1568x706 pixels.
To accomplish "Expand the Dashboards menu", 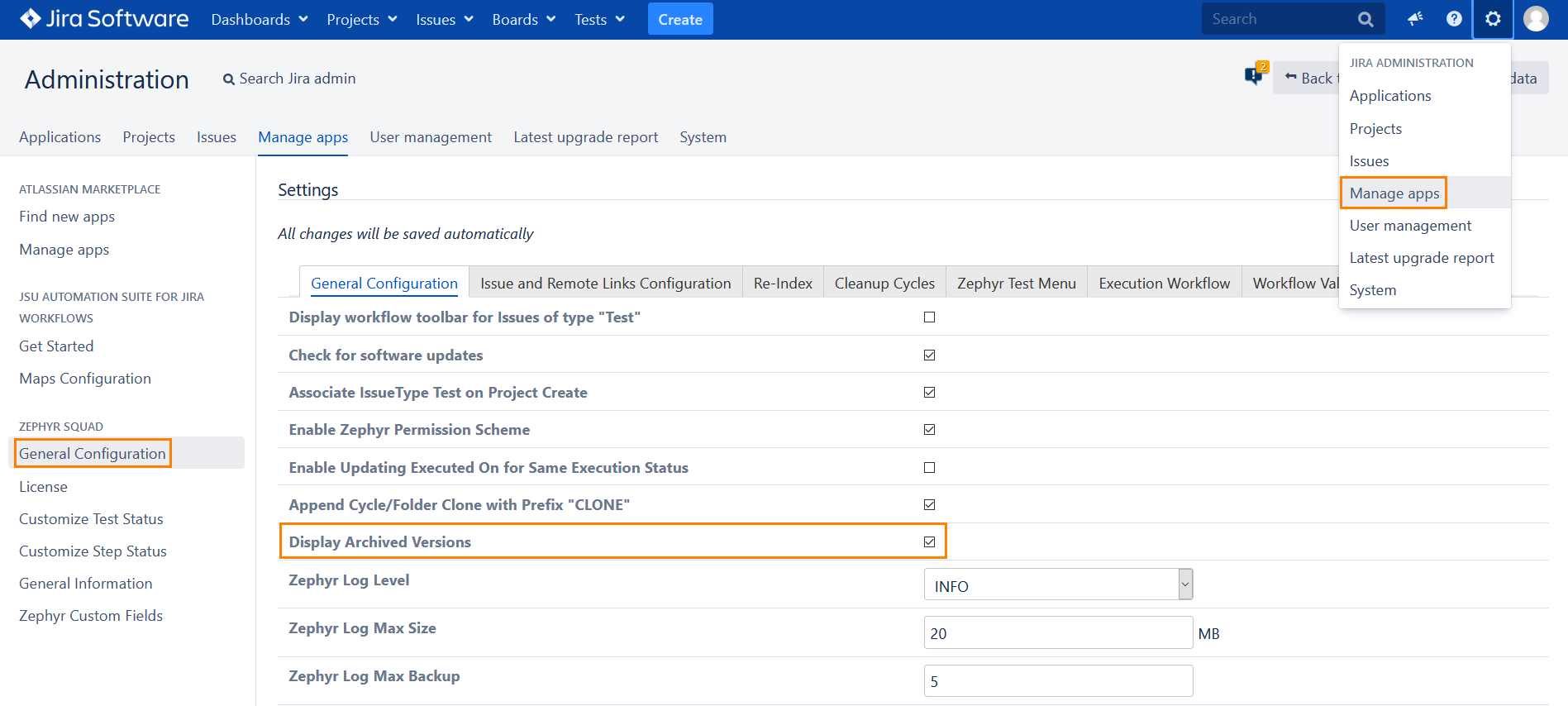I will (x=260, y=19).
